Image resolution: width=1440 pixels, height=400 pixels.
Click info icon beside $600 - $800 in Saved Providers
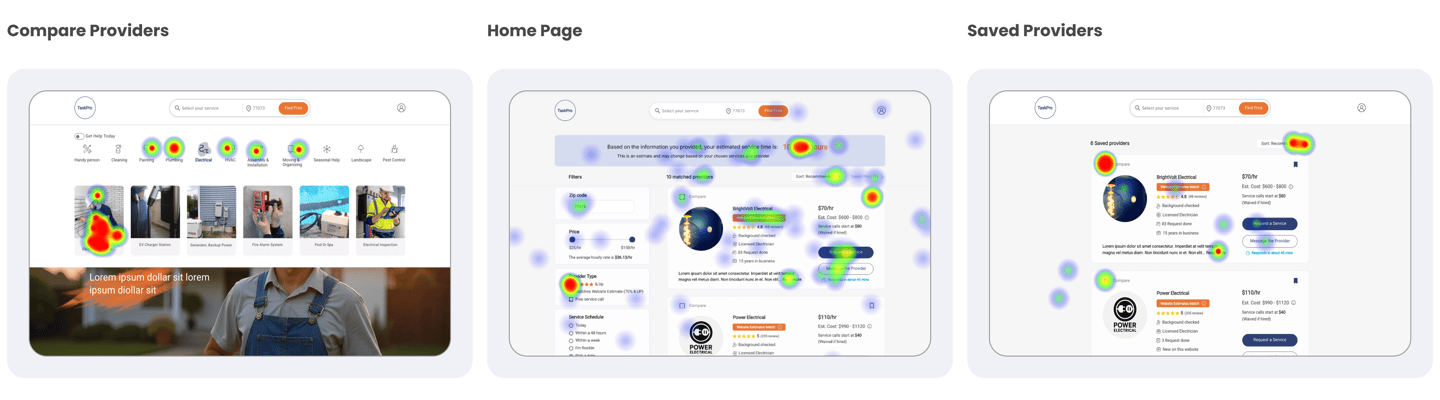coord(1291,186)
